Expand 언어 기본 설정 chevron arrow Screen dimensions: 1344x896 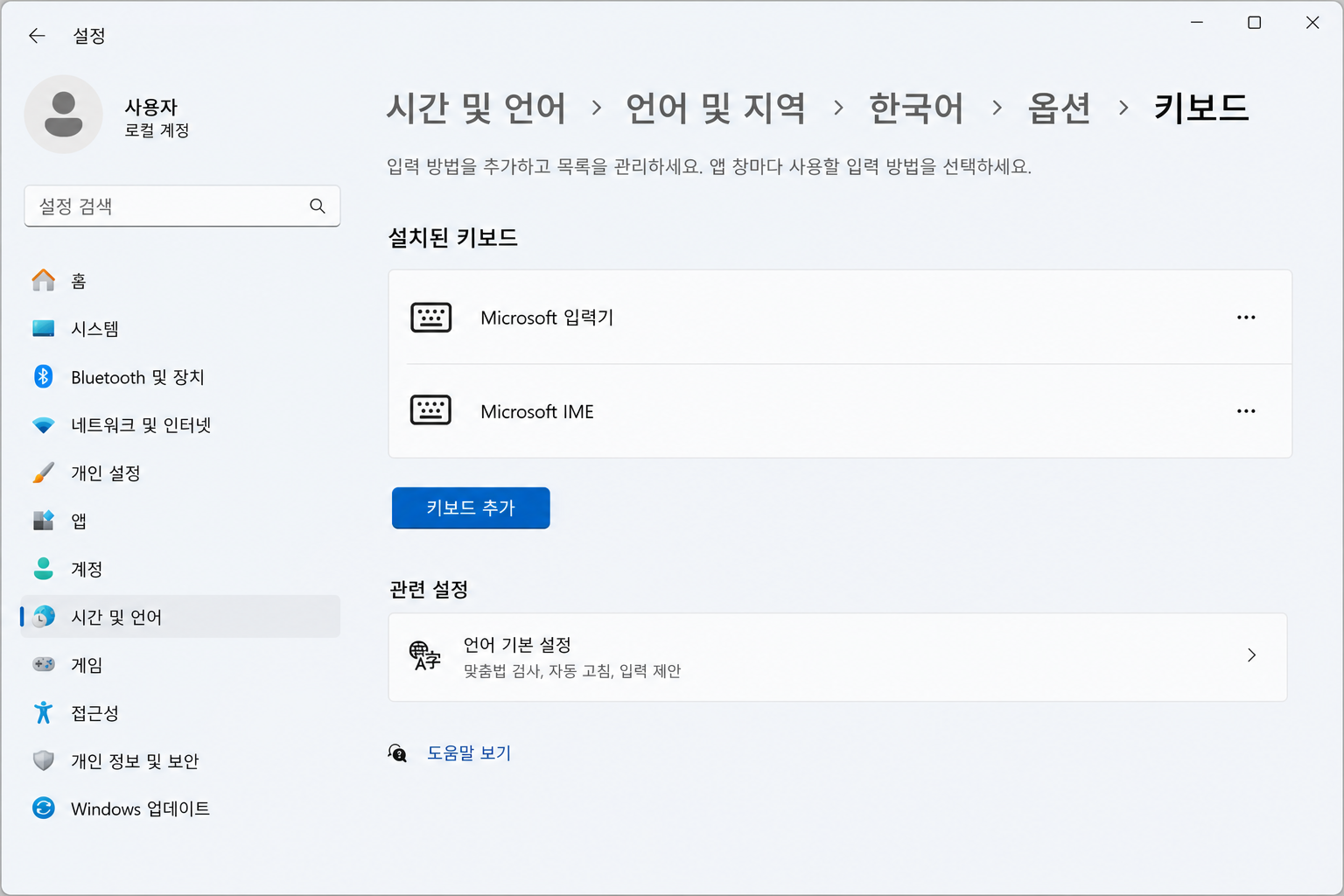pyautogui.click(x=1252, y=655)
